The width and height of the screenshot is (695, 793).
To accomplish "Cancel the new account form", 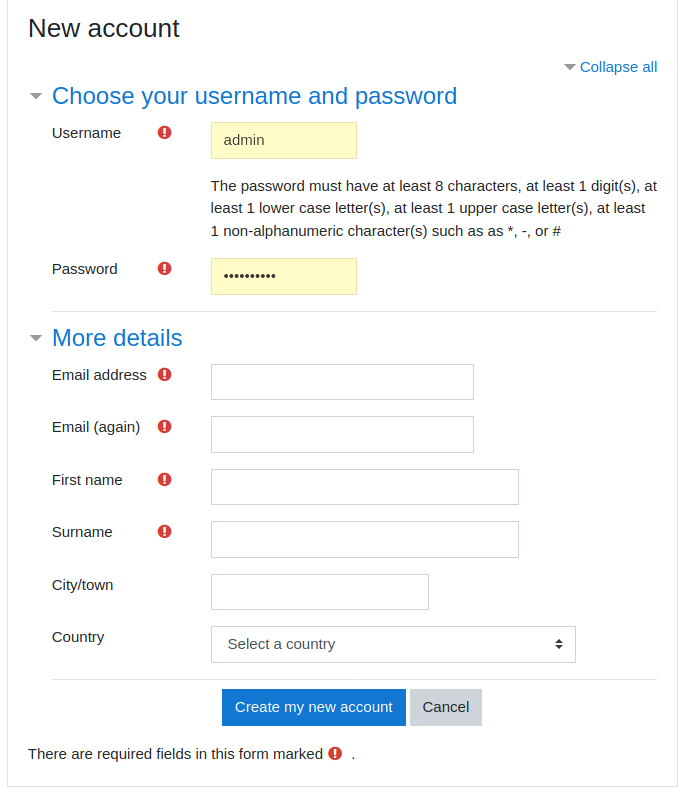I will (445, 707).
